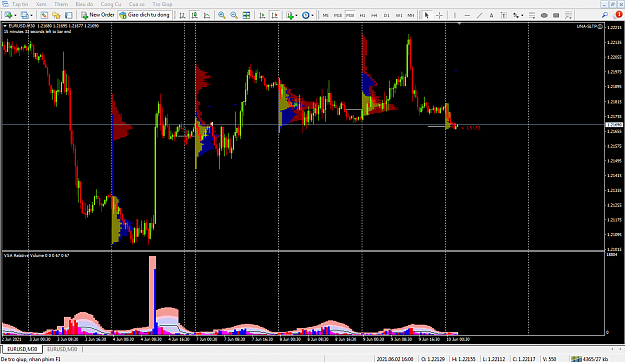The width and height of the screenshot is (625, 362).
Task: Select the Equidistant channel tool
Action: click(568, 15)
